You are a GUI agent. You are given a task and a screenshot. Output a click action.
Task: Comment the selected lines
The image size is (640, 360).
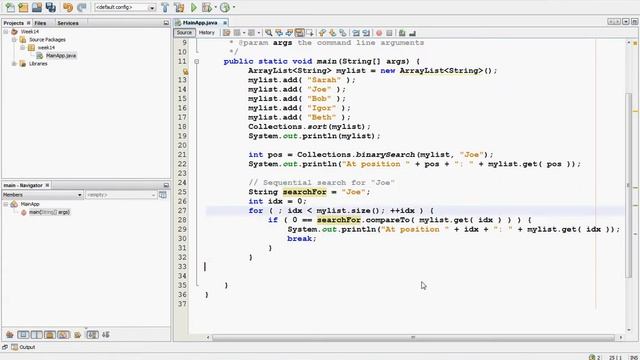402,33
